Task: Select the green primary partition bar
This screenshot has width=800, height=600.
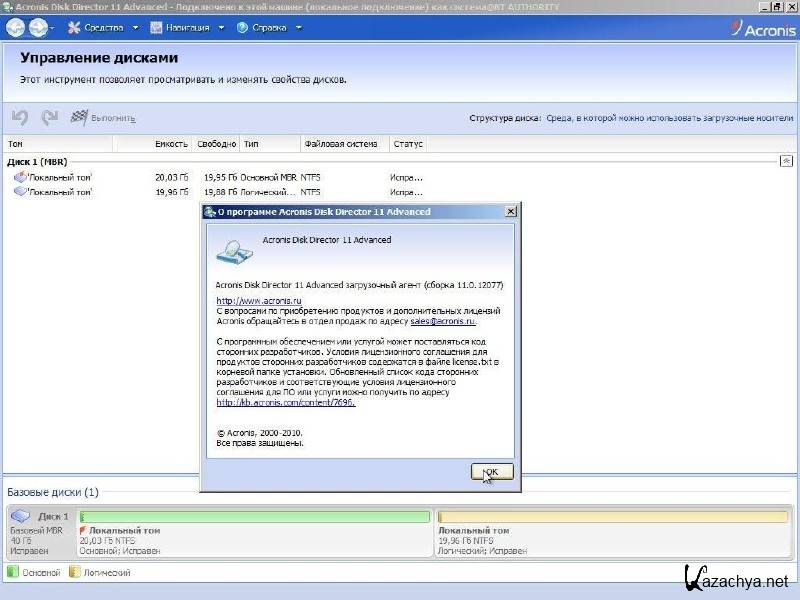Action: tap(255, 517)
